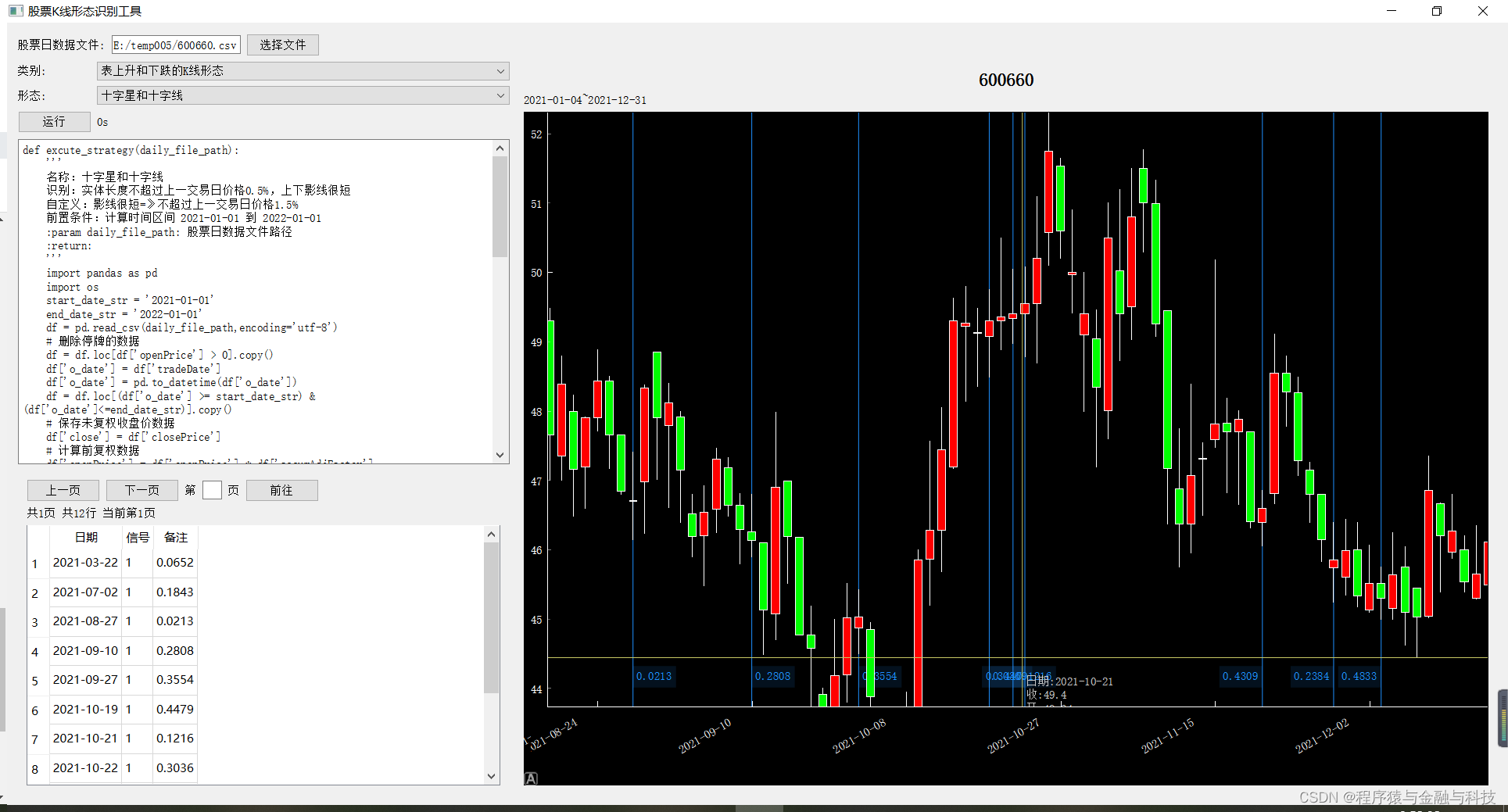Open the 类别 dropdown
Screen dimensions: 1508x812
(303, 71)
